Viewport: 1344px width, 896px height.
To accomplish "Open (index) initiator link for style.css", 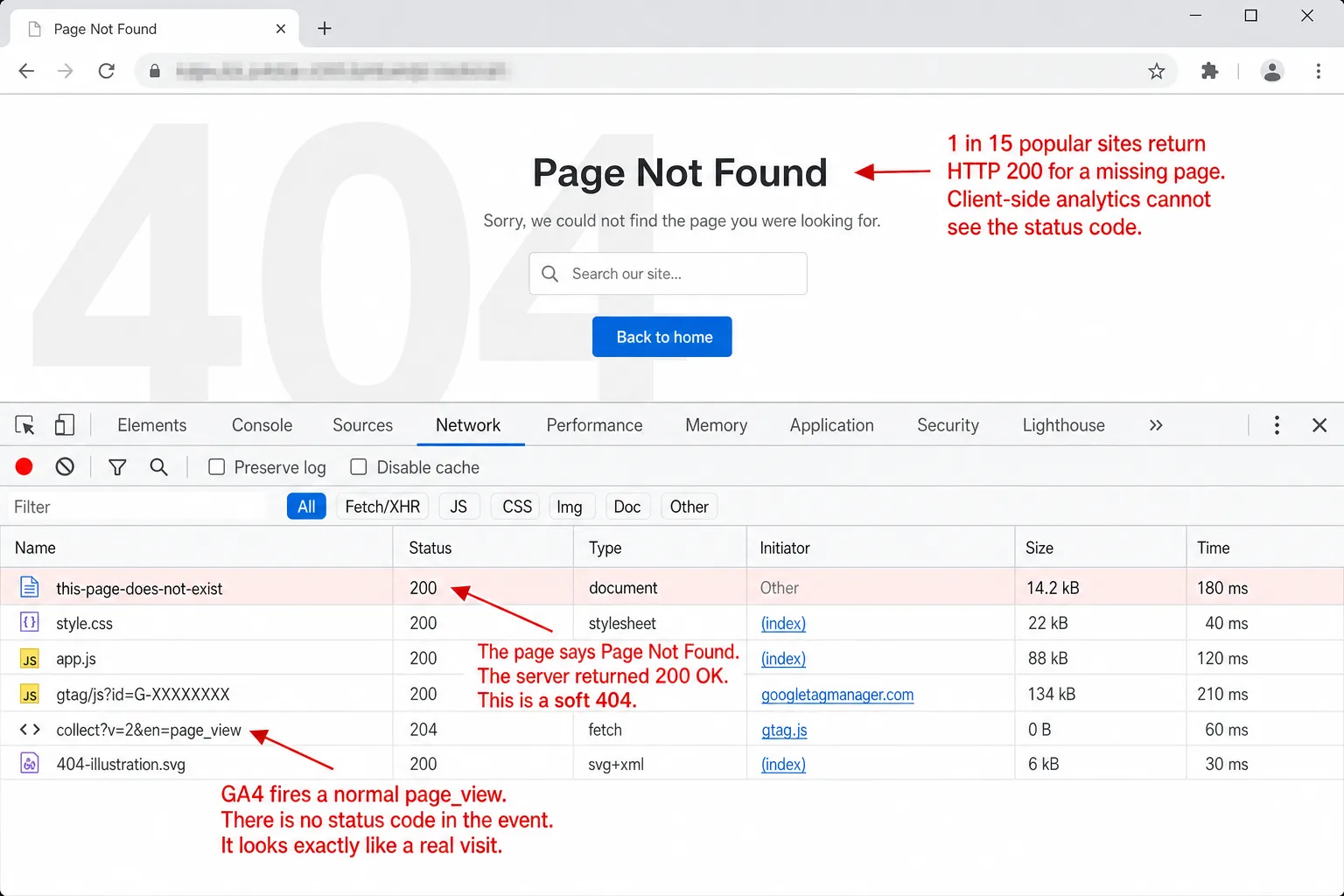I will click(x=783, y=623).
